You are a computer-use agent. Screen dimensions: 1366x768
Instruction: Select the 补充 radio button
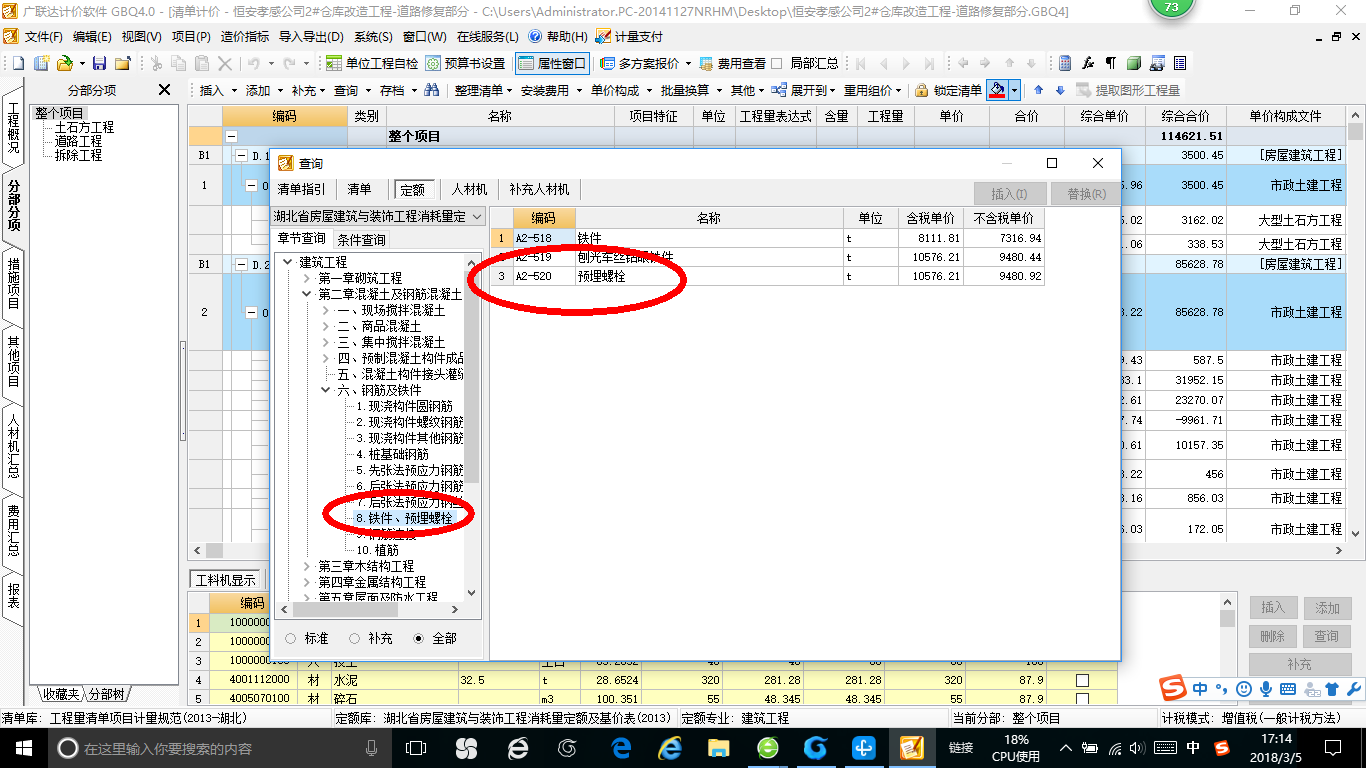click(x=354, y=638)
